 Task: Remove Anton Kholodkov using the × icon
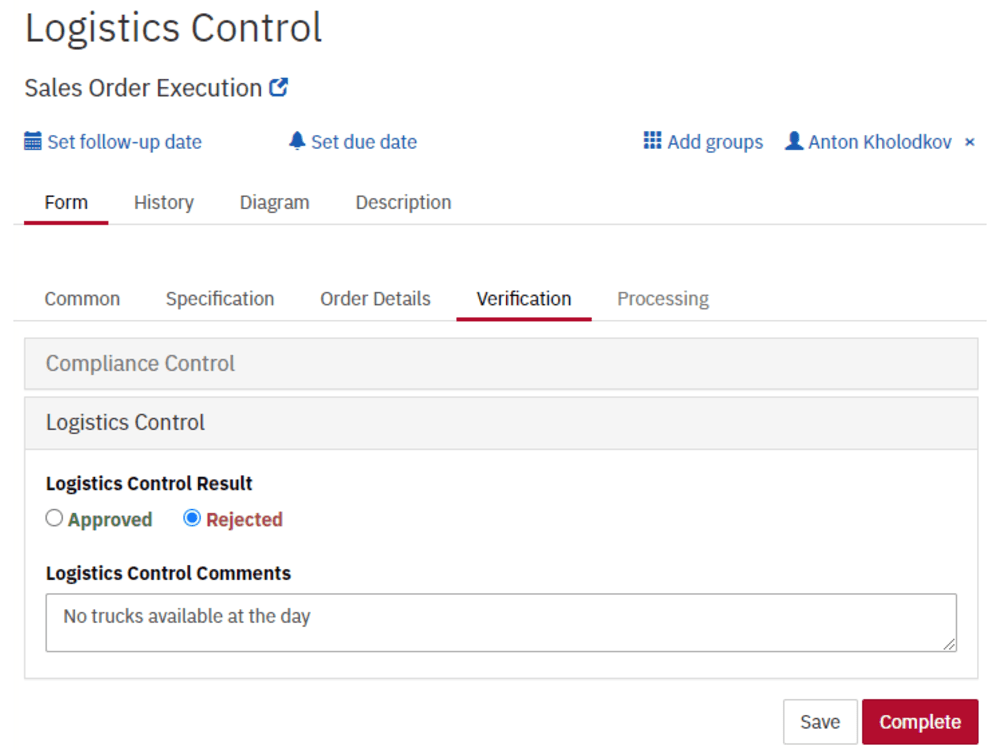(x=969, y=141)
